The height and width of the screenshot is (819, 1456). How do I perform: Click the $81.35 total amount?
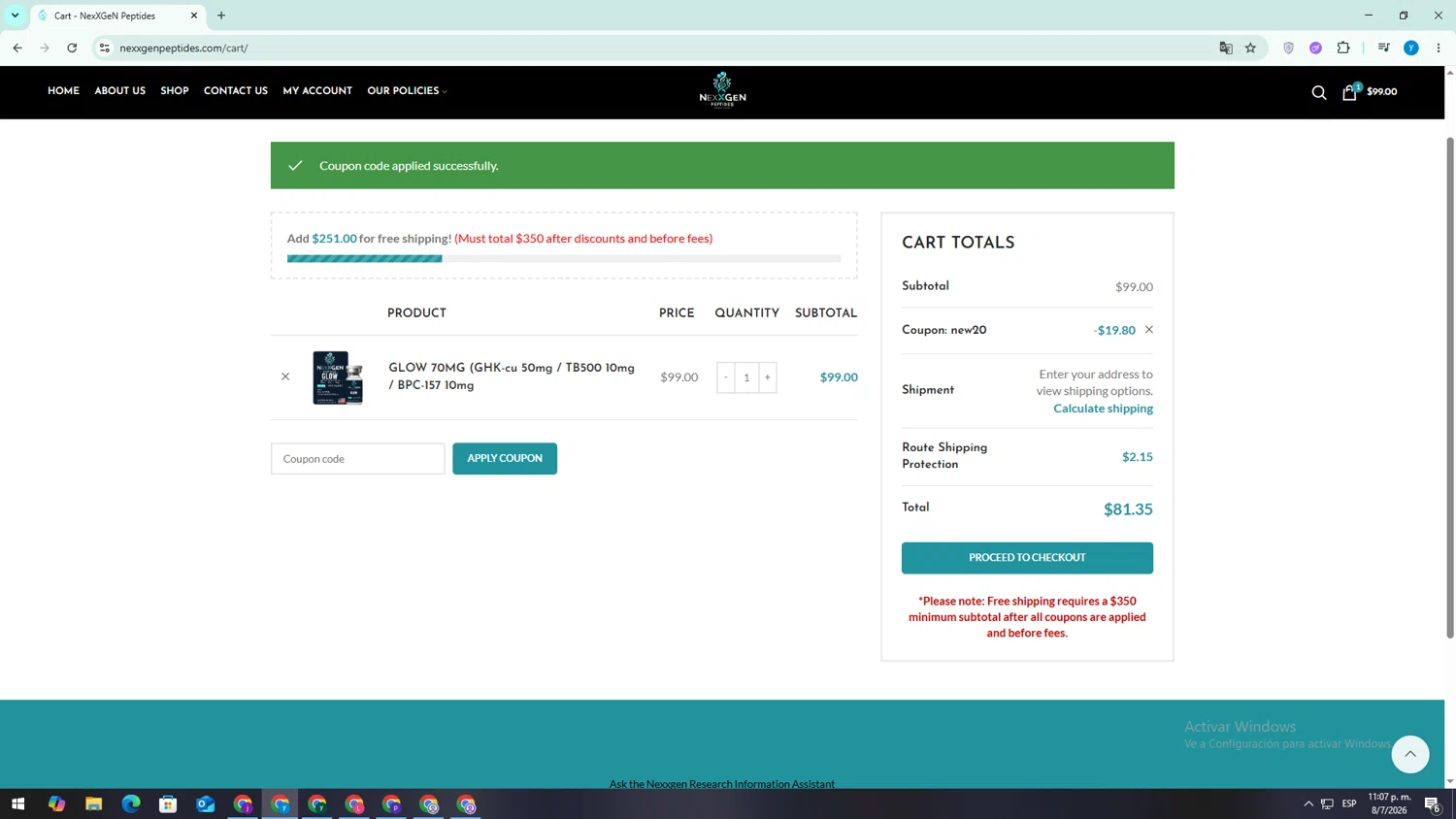point(1128,509)
